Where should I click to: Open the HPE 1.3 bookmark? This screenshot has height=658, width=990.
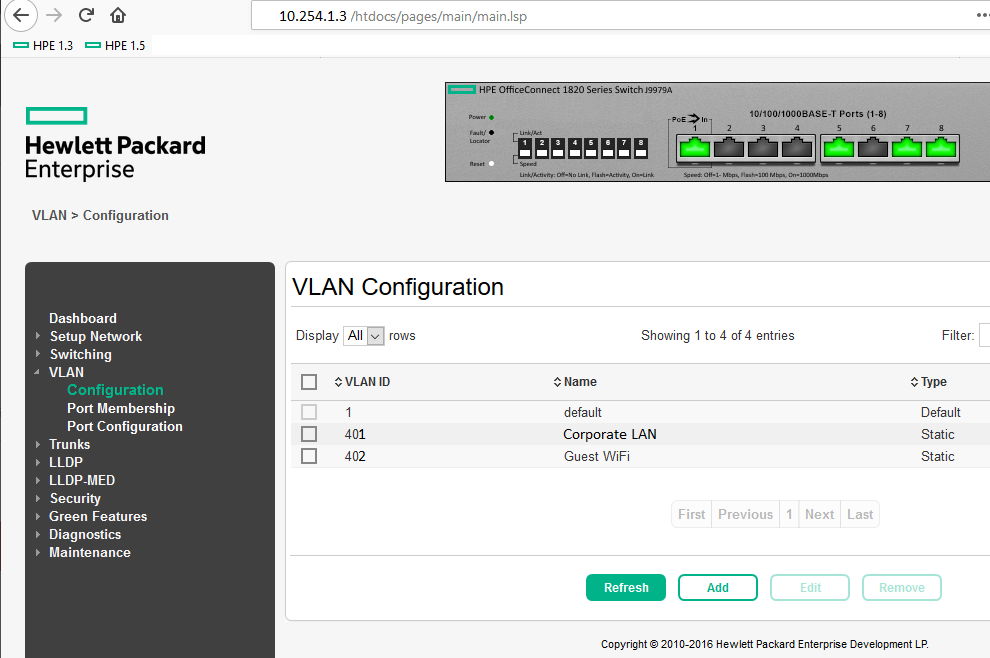(x=44, y=45)
